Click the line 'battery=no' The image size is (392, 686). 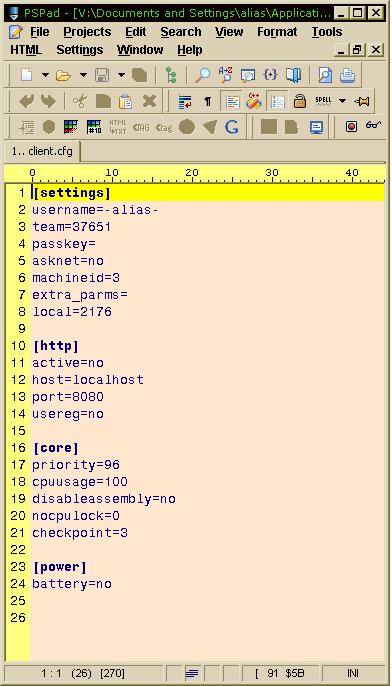point(72,584)
